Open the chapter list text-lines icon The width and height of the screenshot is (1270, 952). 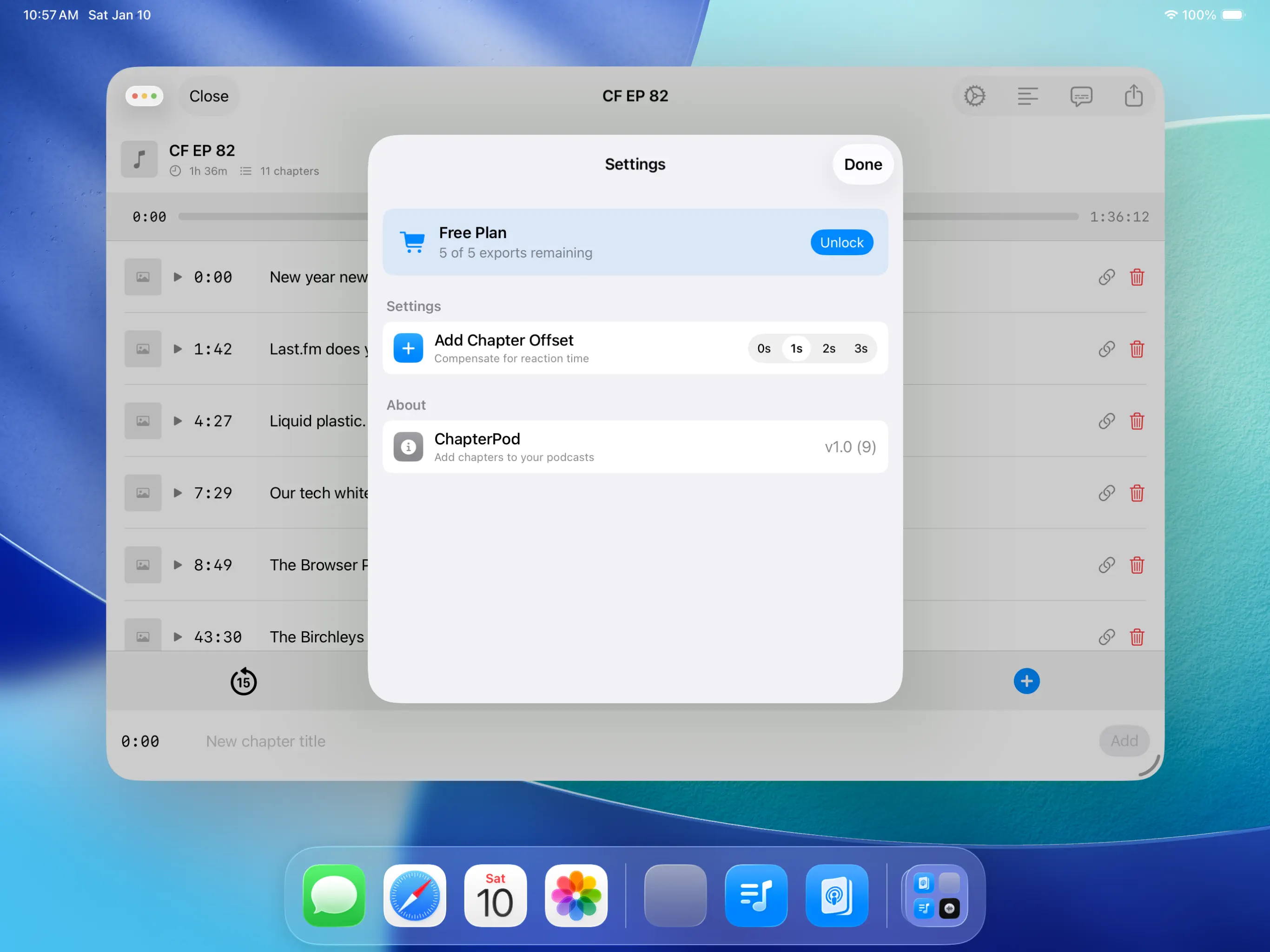(x=1027, y=96)
